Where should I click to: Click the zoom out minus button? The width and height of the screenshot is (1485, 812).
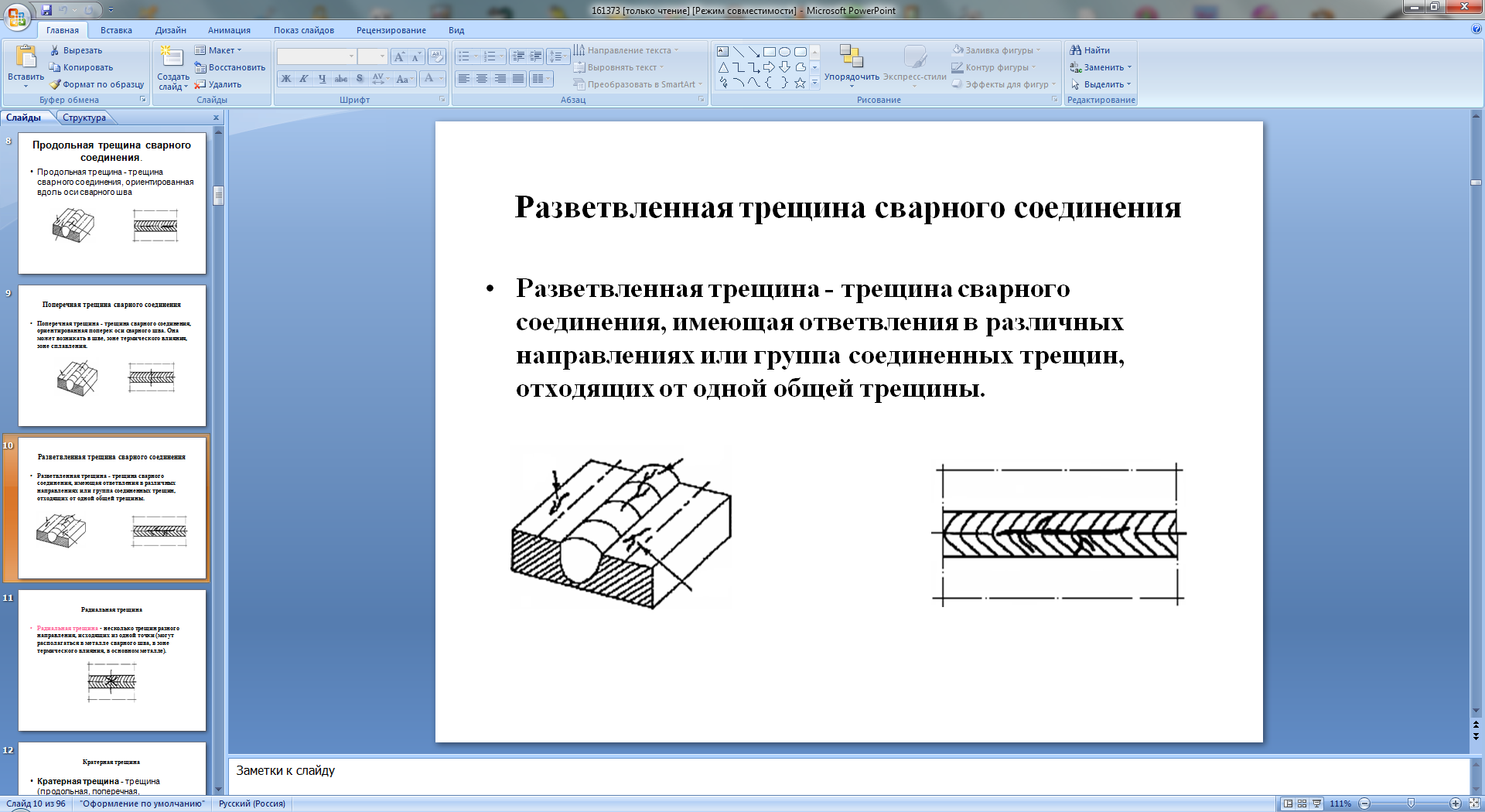(1364, 803)
